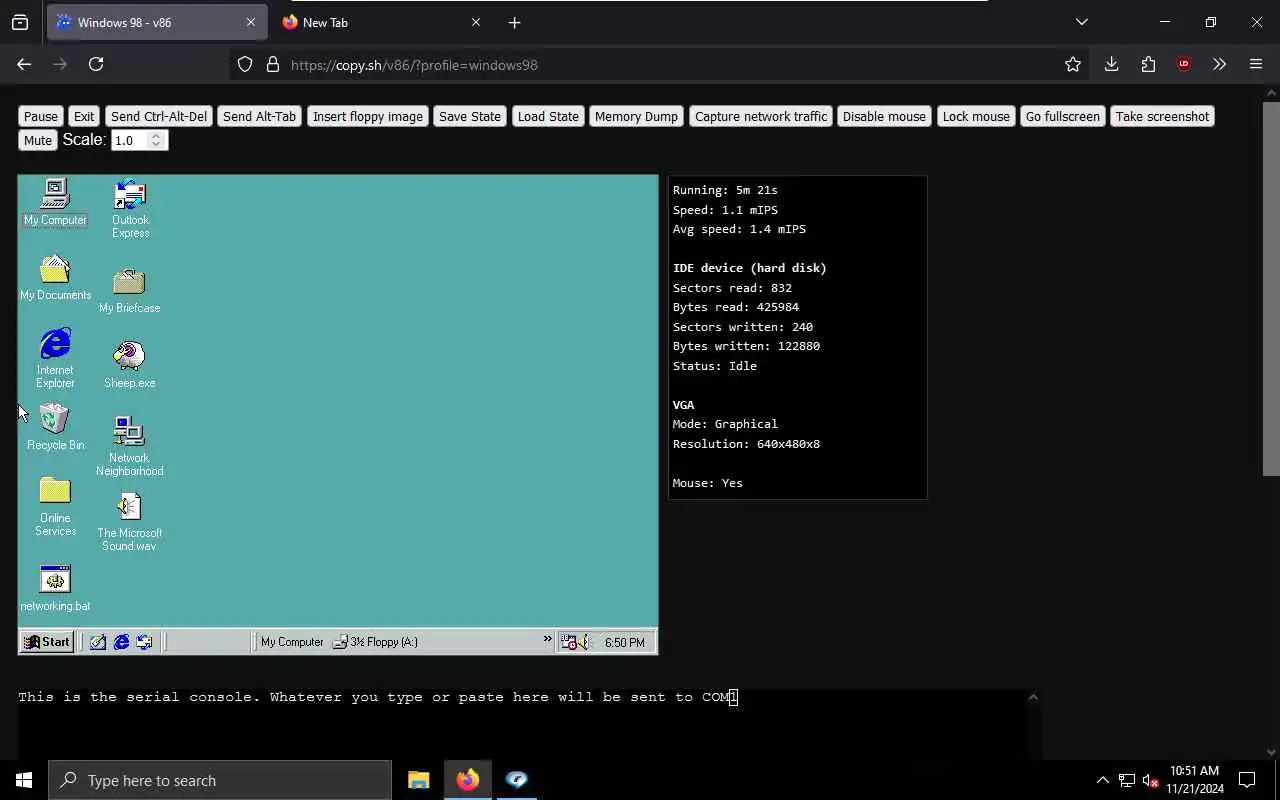1280x800 pixels.
Task: Switch emulator to fullscreen
Action: (1063, 116)
